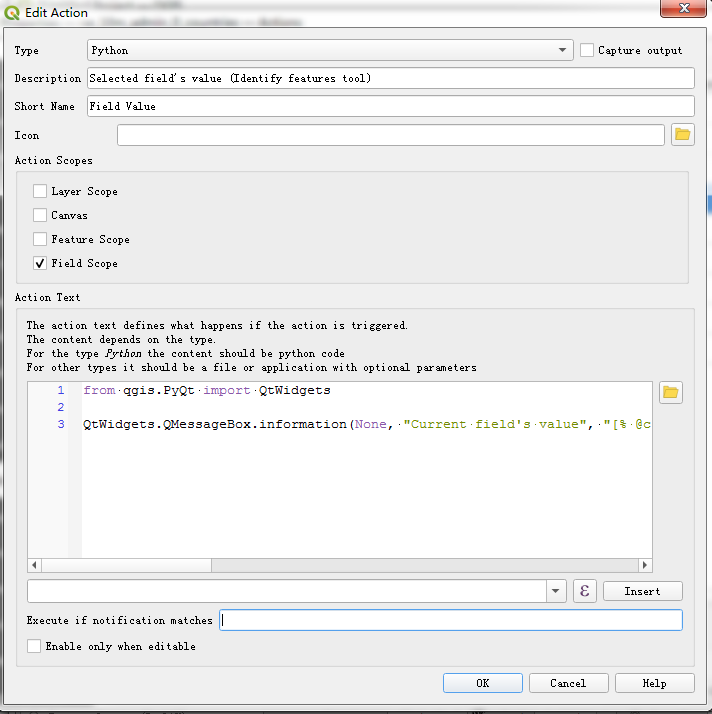Click the Execute if notification matches field
The height and width of the screenshot is (714, 712).
coord(451,620)
